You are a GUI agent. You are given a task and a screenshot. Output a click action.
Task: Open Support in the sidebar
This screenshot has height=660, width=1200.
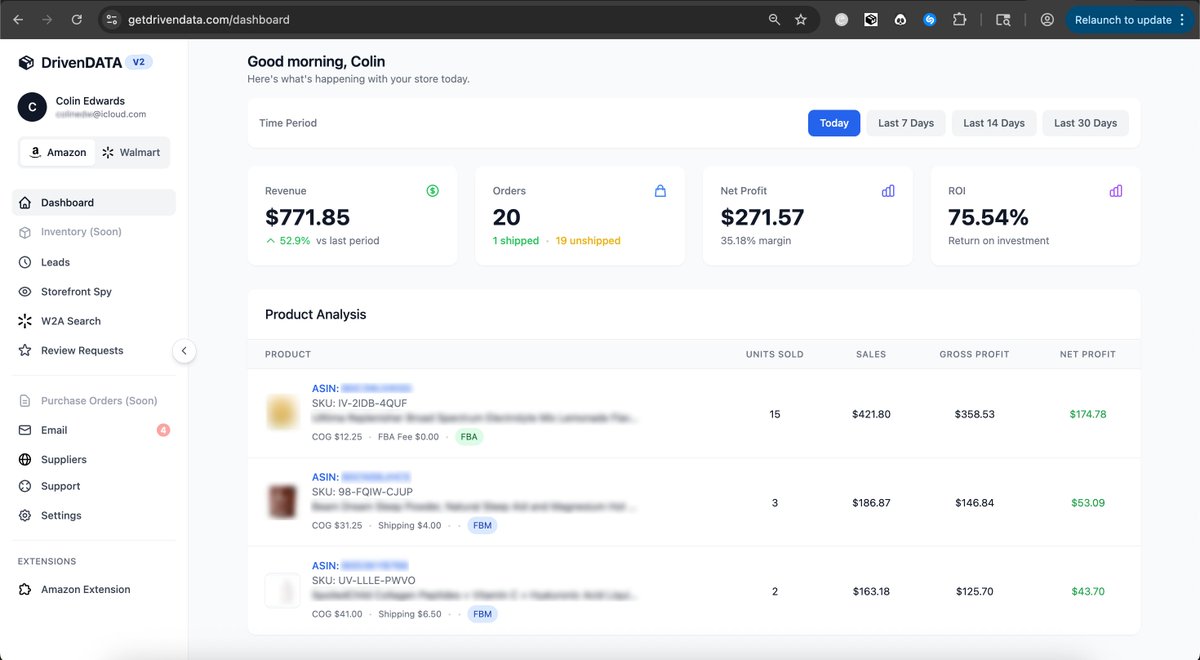point(94,486)
